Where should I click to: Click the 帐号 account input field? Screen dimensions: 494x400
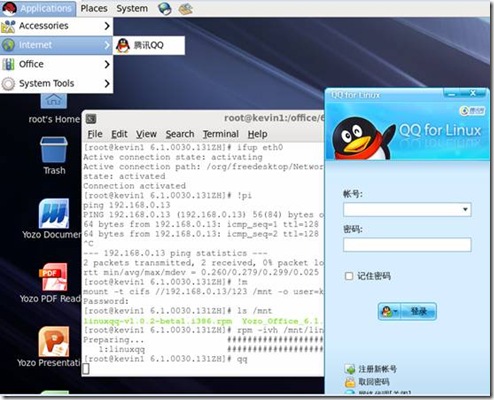407,210
